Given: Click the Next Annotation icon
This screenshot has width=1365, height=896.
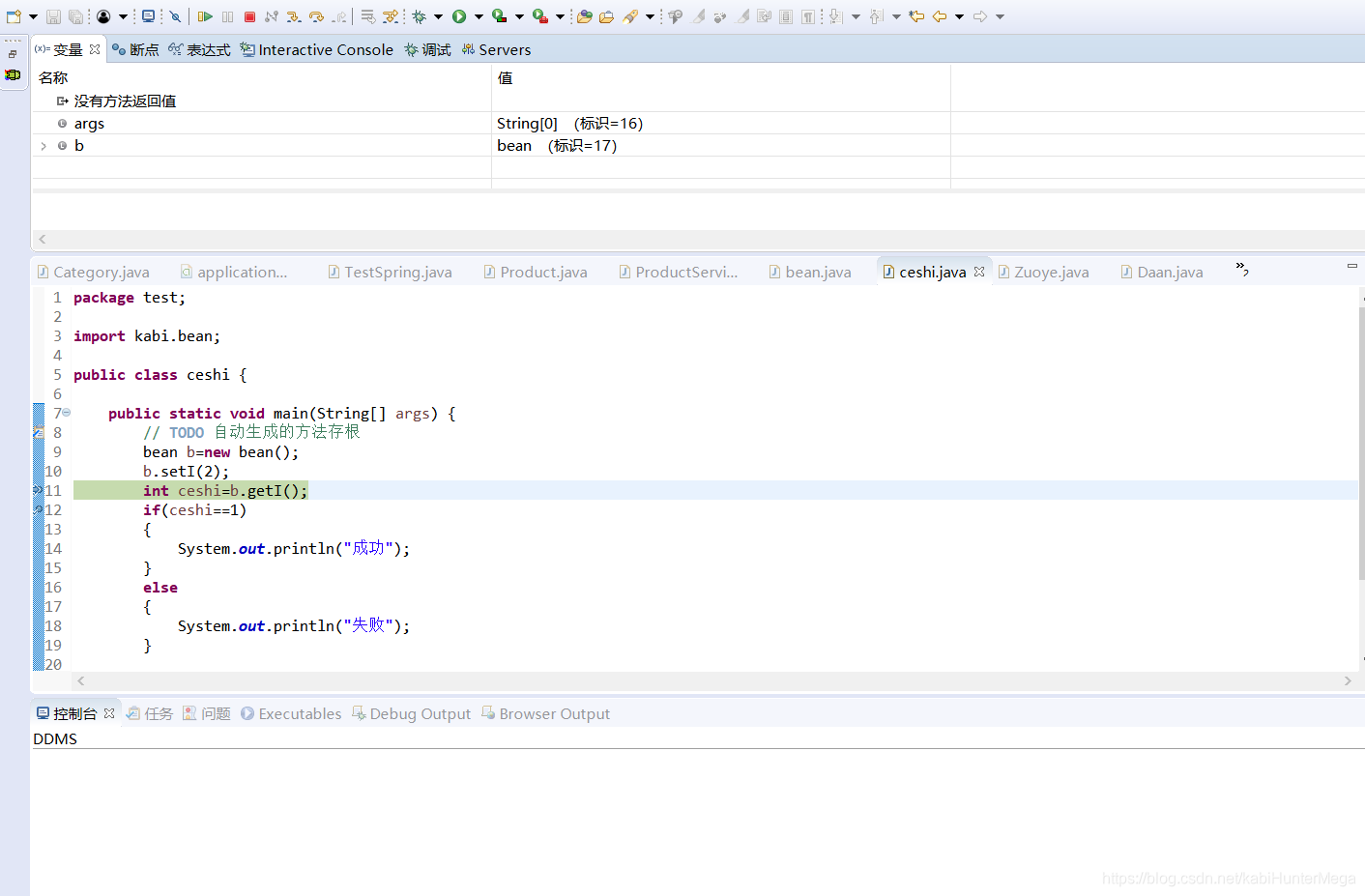Looking at the screenshot, I should [836, 16].
